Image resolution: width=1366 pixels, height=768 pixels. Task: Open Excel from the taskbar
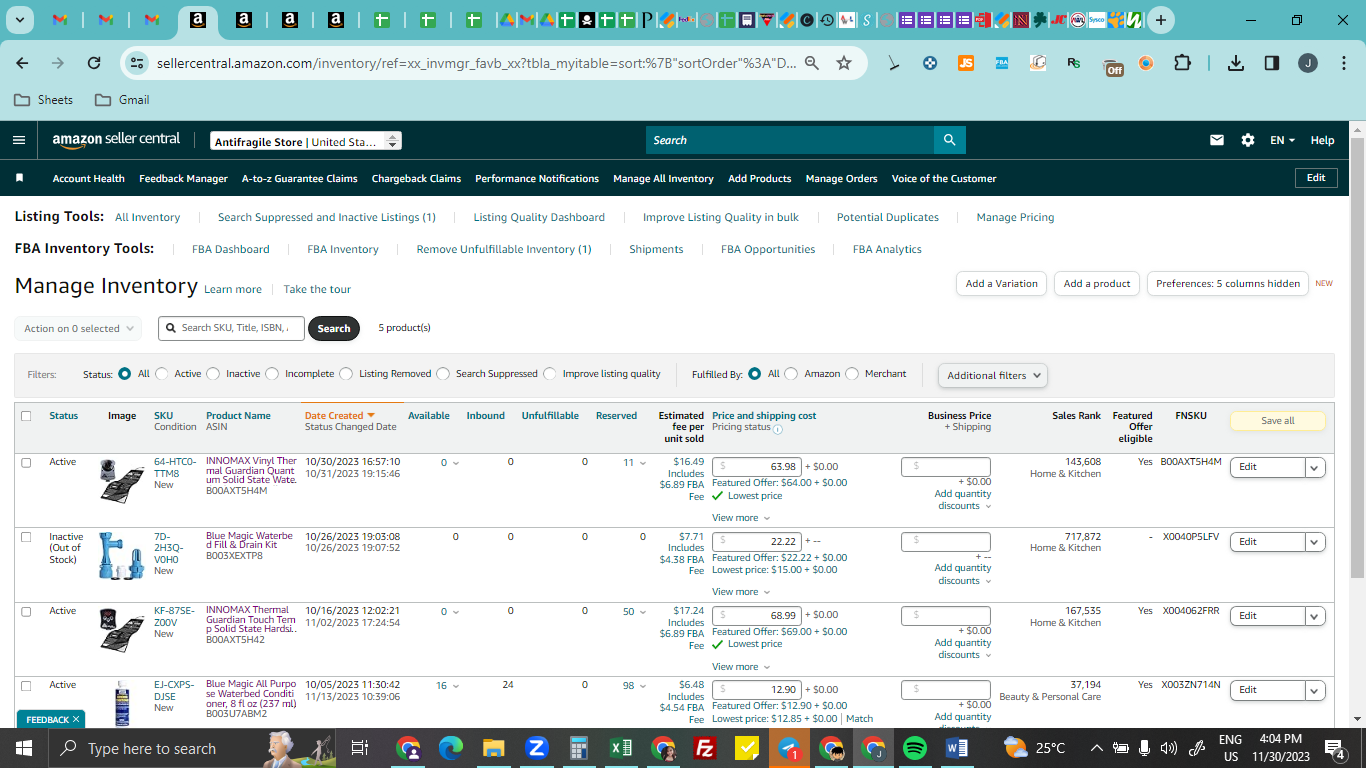pos(620,748)
